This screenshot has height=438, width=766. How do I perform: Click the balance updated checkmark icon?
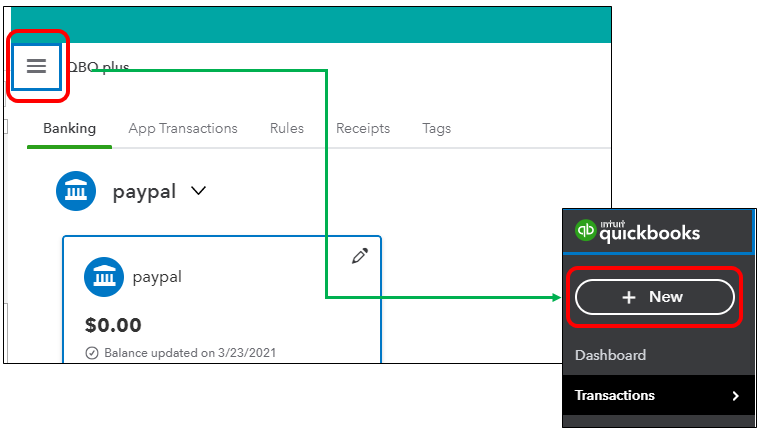92,353
